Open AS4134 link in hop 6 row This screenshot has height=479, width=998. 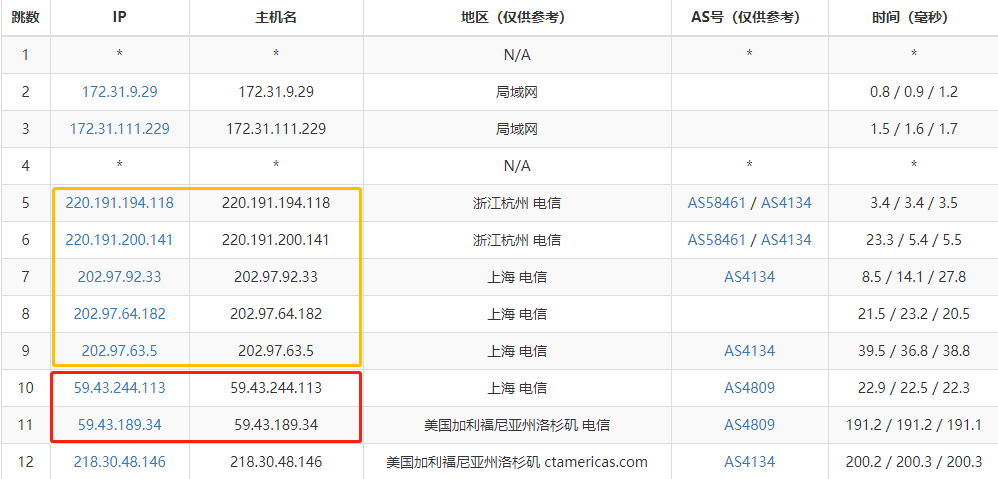[786, 240]
